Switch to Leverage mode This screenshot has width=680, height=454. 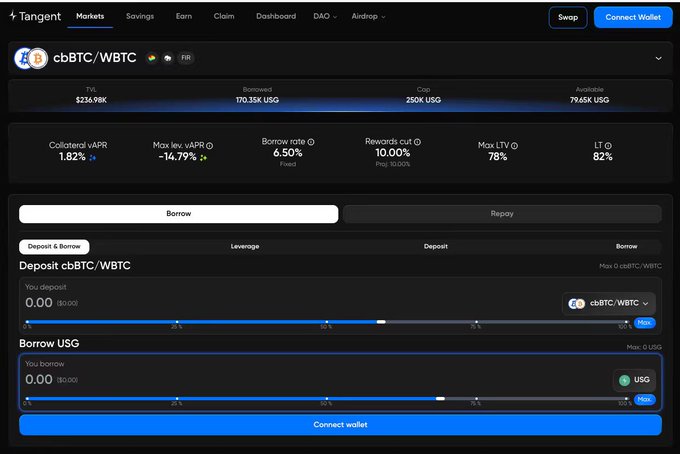tap(245, 246)
